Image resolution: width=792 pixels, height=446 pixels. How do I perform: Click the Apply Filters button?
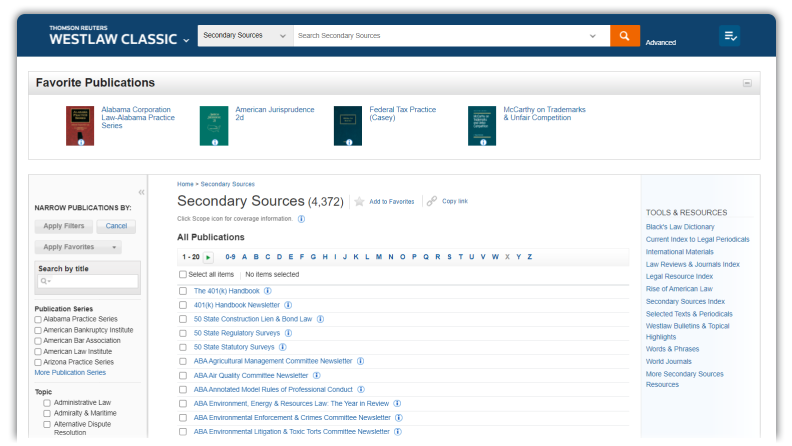(64, 226)
